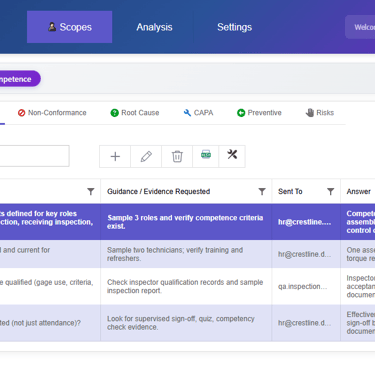
Task: Switch to the Risks tab
Action: point(320,113)
